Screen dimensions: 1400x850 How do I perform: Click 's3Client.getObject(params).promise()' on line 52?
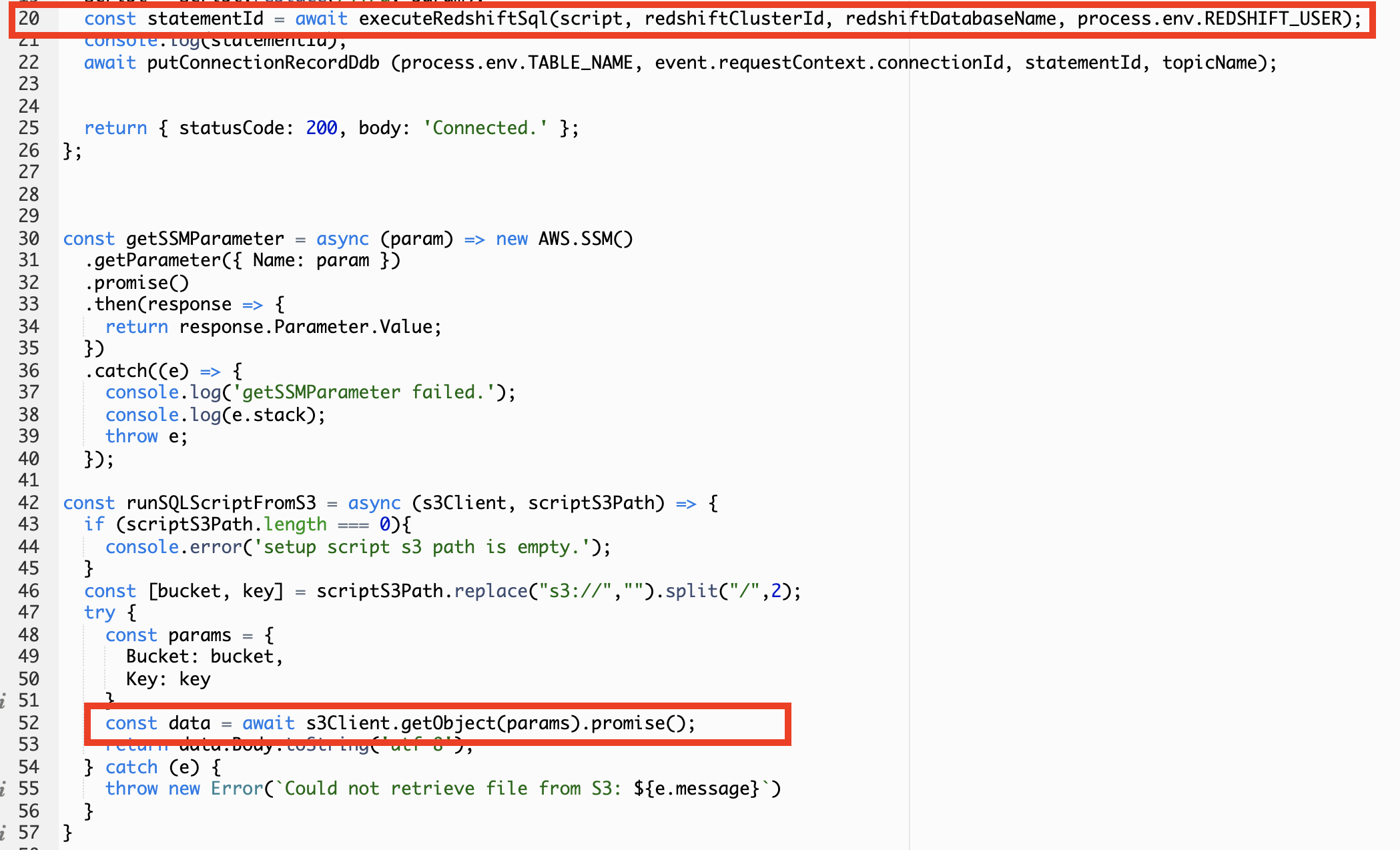click(496, 723)
